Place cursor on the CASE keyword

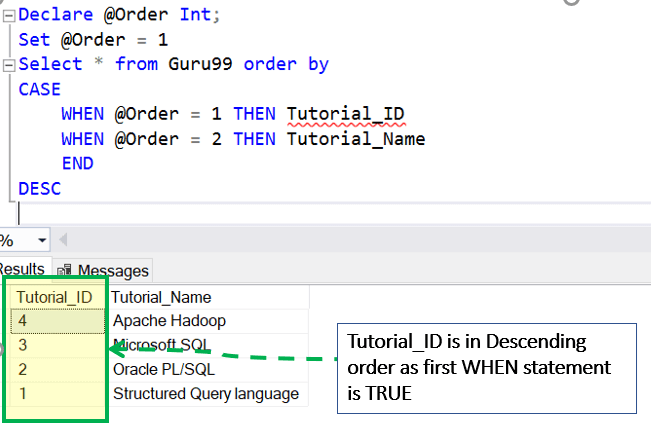click(x=39, y=89)
